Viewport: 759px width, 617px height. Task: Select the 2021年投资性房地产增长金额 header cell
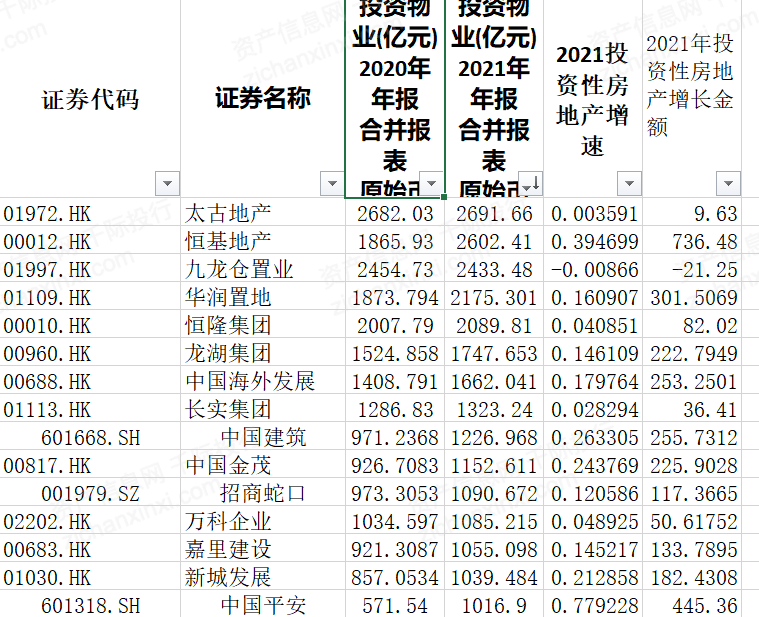click(692, 98)
